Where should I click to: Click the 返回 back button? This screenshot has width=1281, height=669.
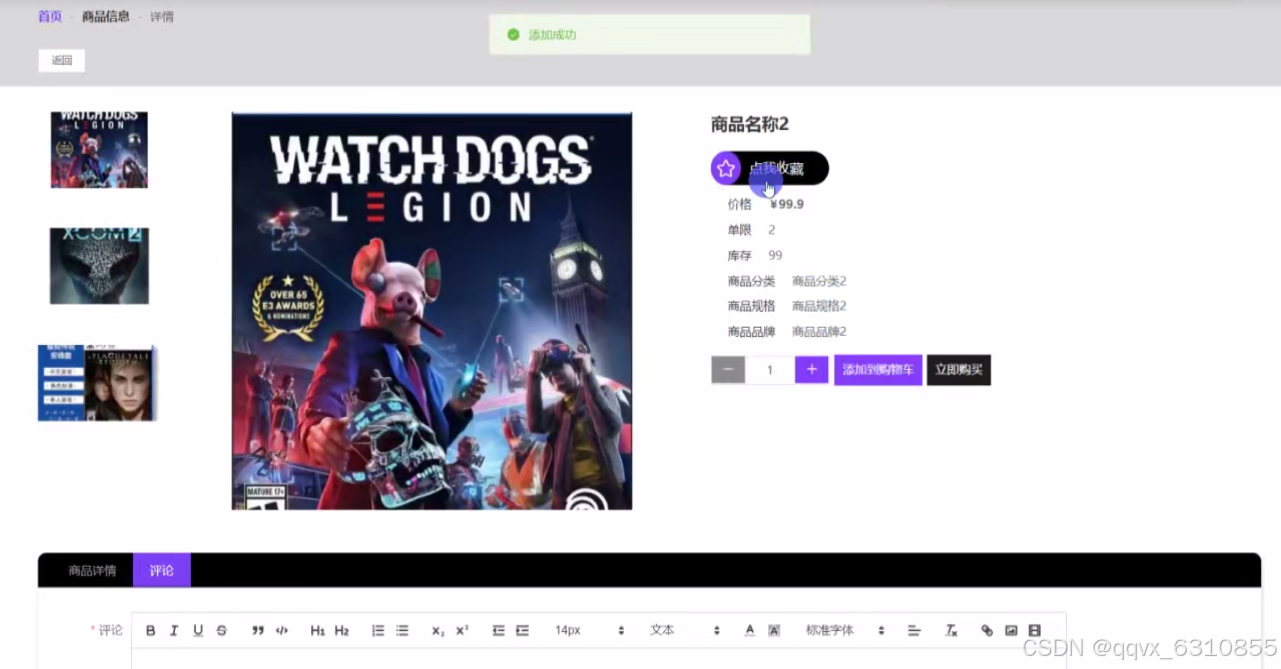[62, 60]
